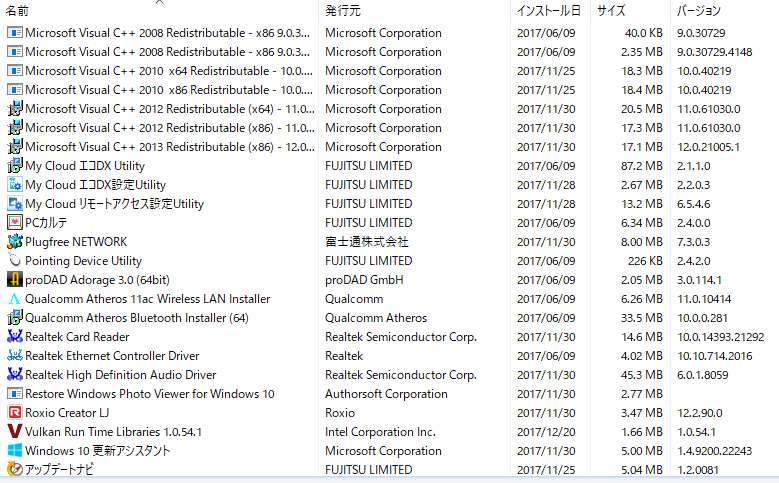Click the Plugfree NETWORK icon
Image resolution: width=779 pixels, height=483 pixels.
15,242
